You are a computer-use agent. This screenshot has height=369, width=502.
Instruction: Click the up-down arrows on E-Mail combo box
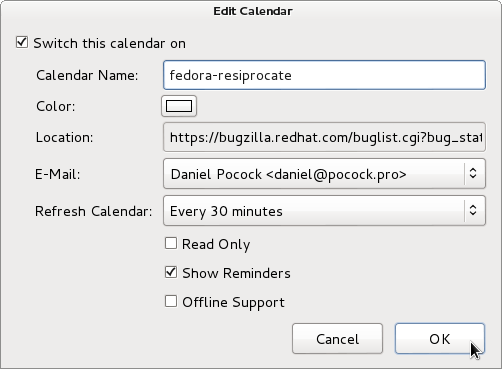473,173
